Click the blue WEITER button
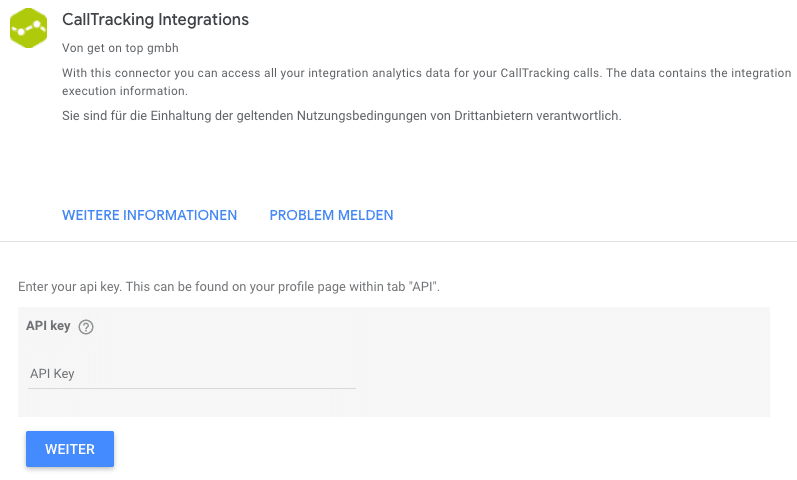 pos(70,449)
